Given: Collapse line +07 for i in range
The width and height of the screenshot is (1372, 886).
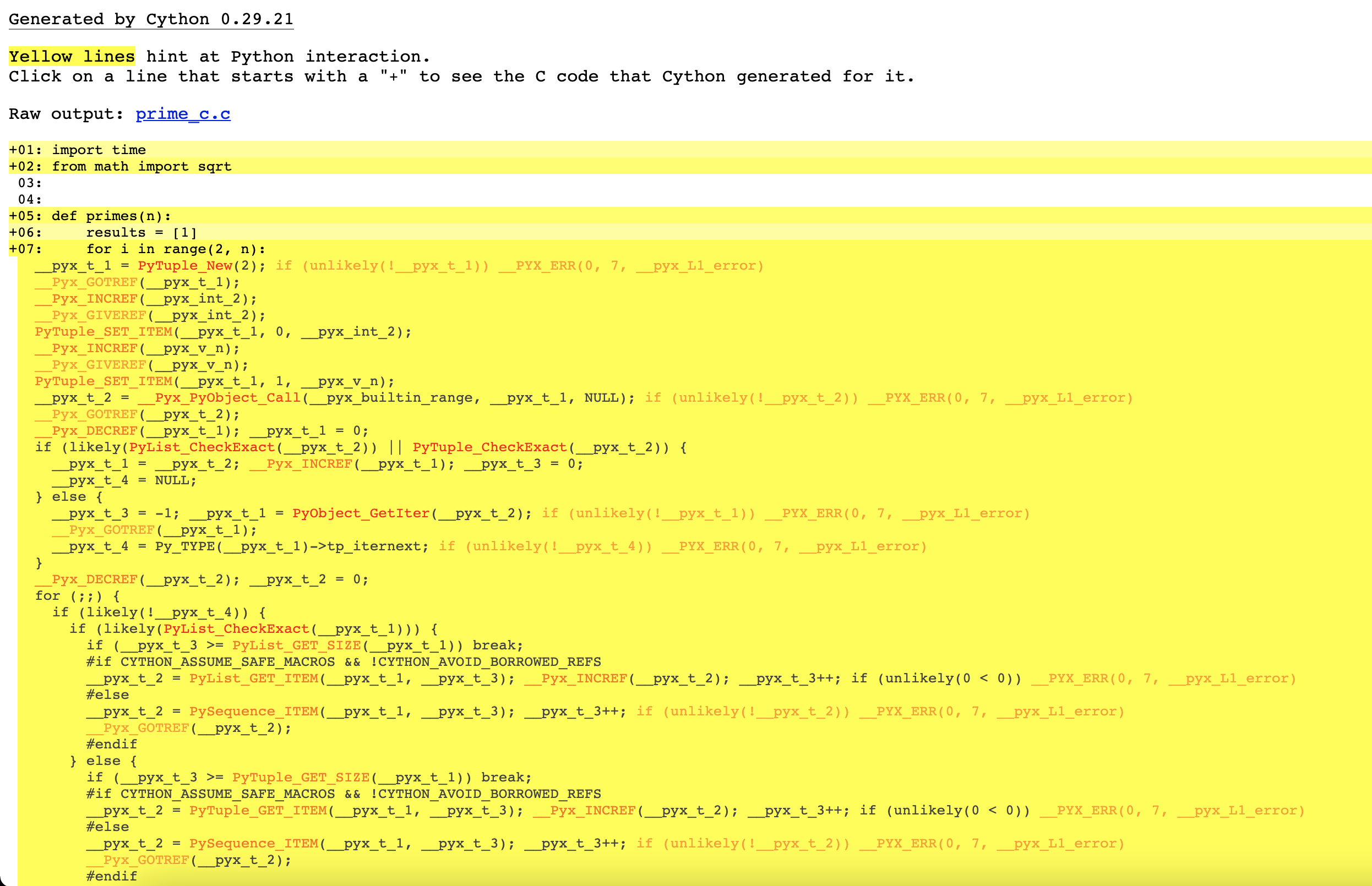Looking at the screenshot, I should (690, 249).
